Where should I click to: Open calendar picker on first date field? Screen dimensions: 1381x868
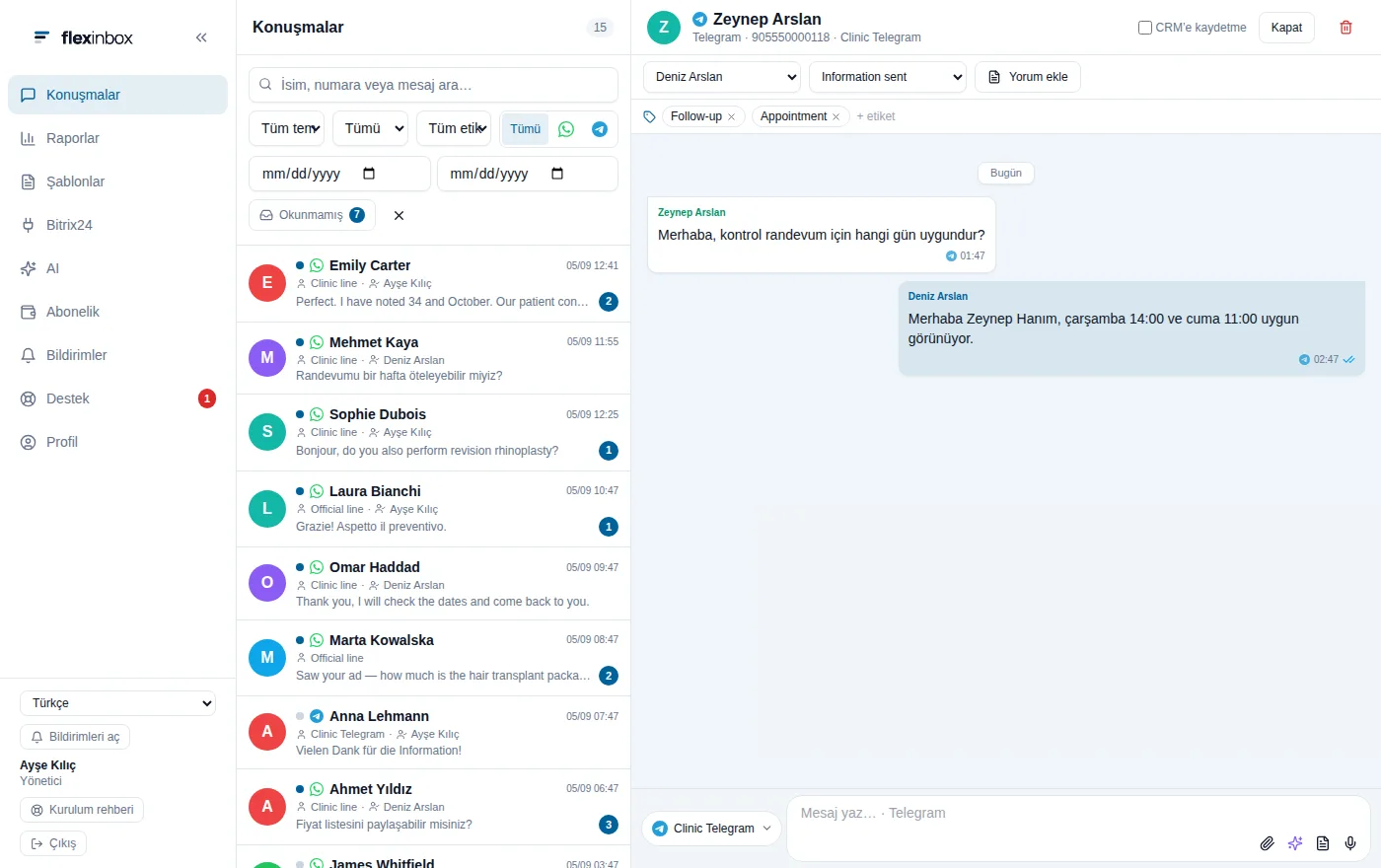pos(369,174)
